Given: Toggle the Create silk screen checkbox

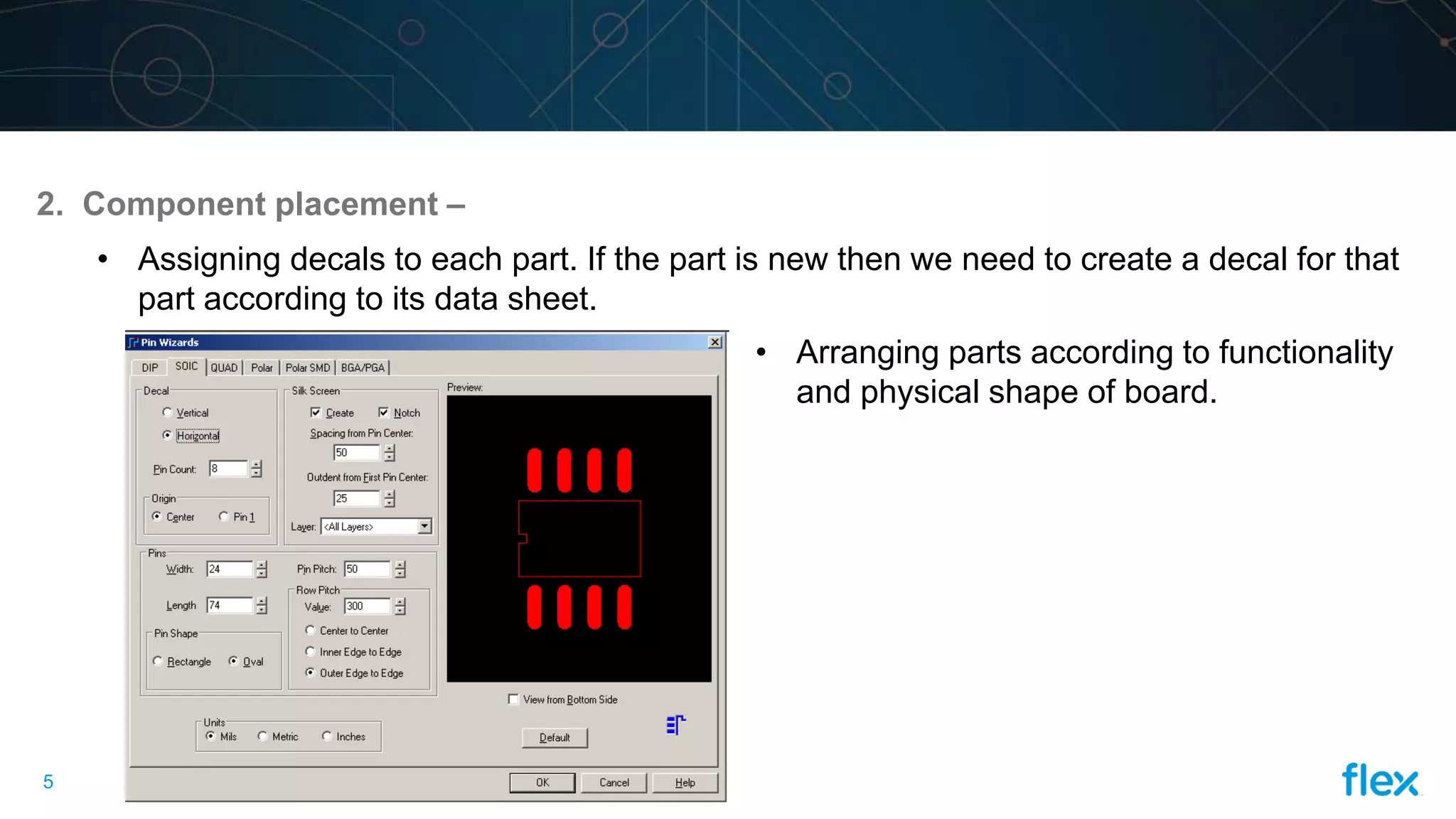Looking at the screenshot, I should coord(332,412).
